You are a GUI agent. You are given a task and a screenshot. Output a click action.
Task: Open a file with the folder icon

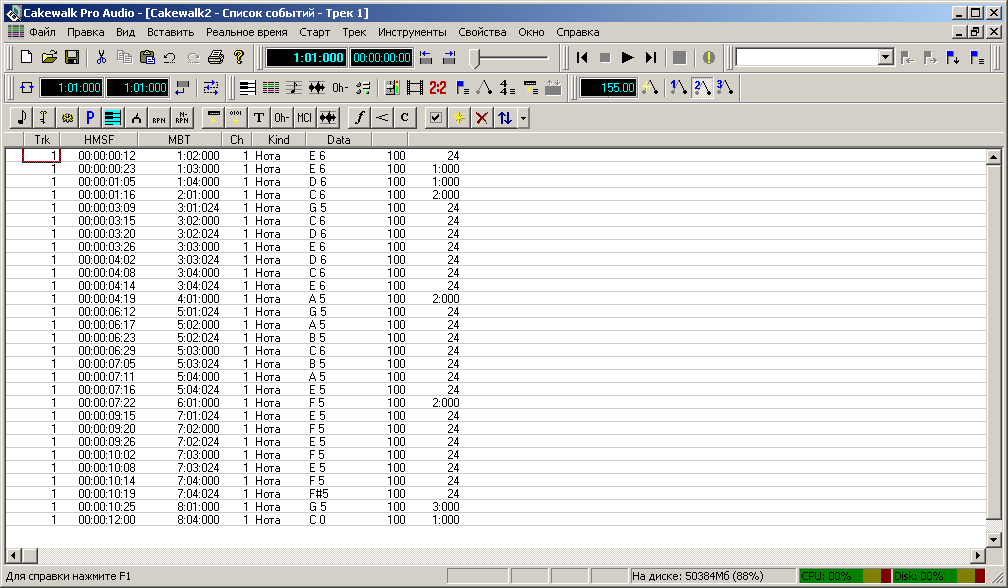[50, 57]
